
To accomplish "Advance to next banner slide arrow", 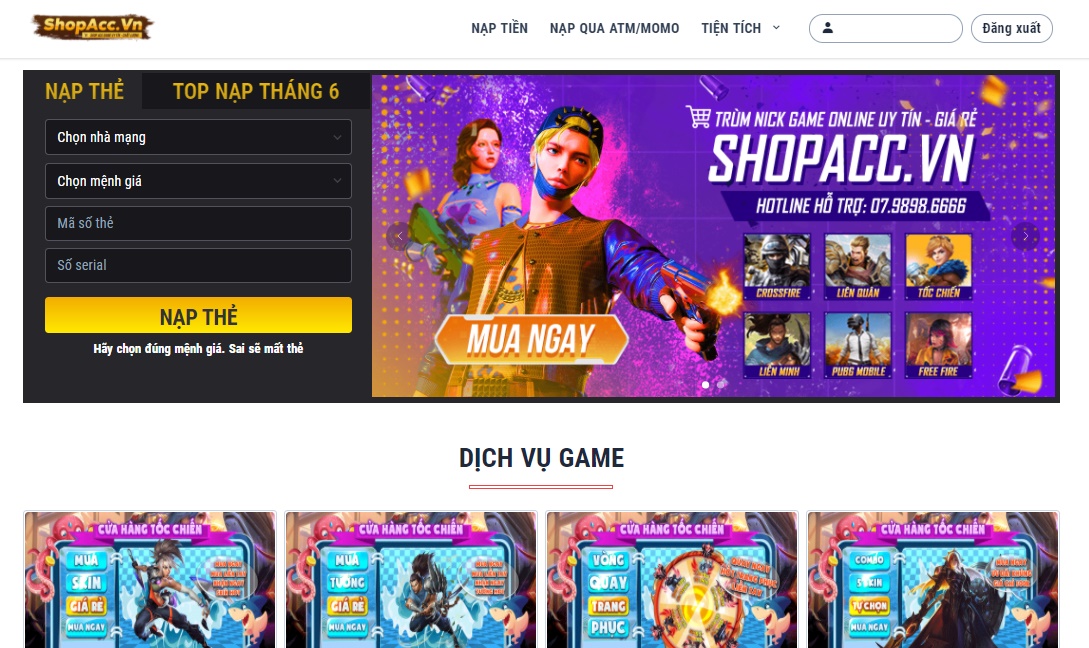I will click(x=1025, y=236).
